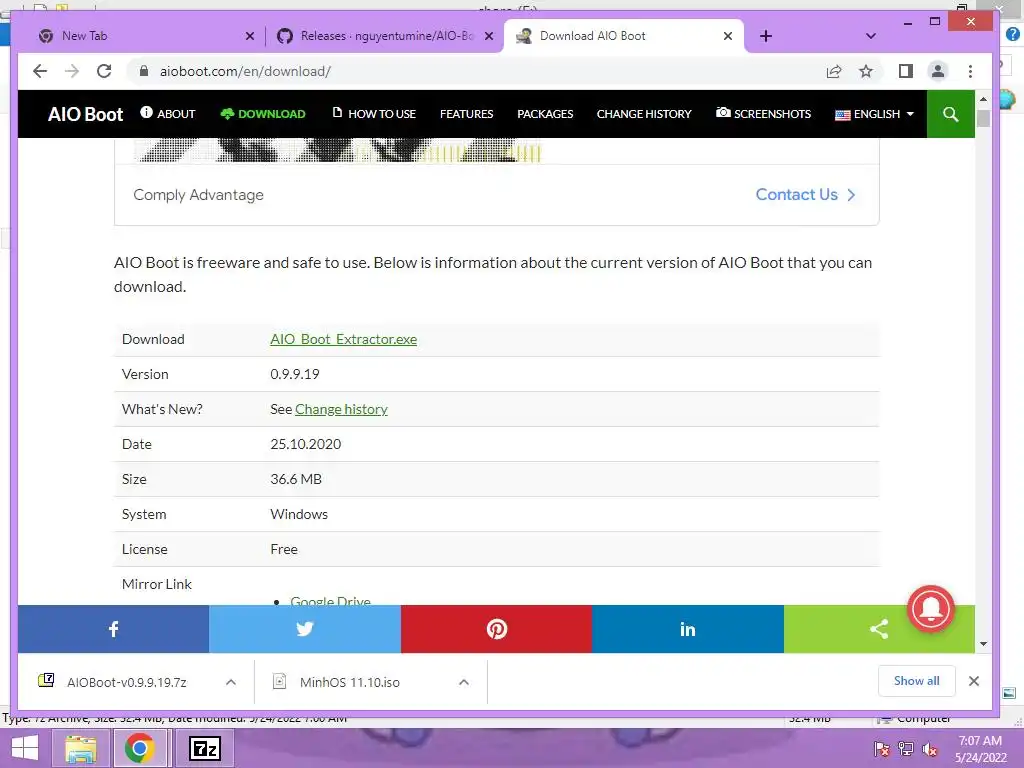Viewport: 1024px width, 768px height.
Task: Open the CHANGE HISTORY menu item
Action: [x=644, y=114]
